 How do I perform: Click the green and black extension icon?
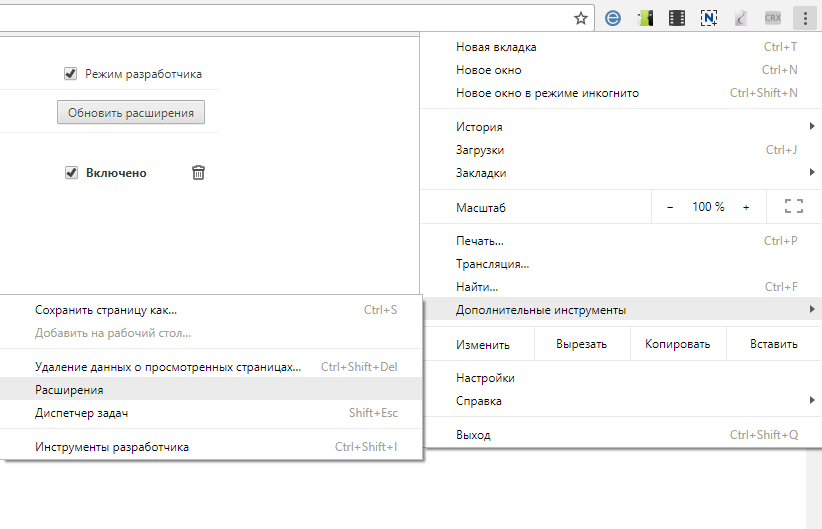tap(645, 18)
